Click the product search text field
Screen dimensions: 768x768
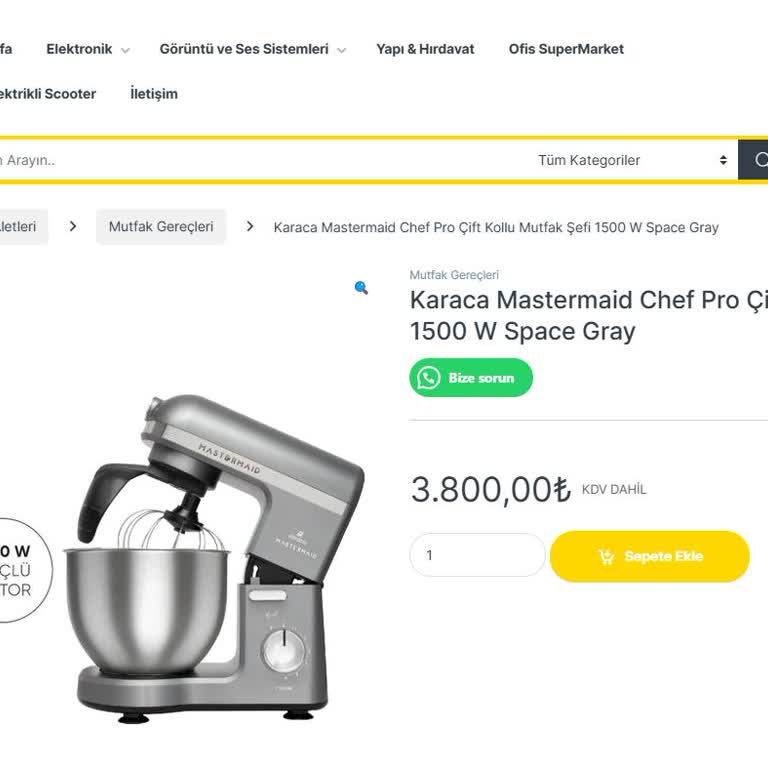pos(264,160)
